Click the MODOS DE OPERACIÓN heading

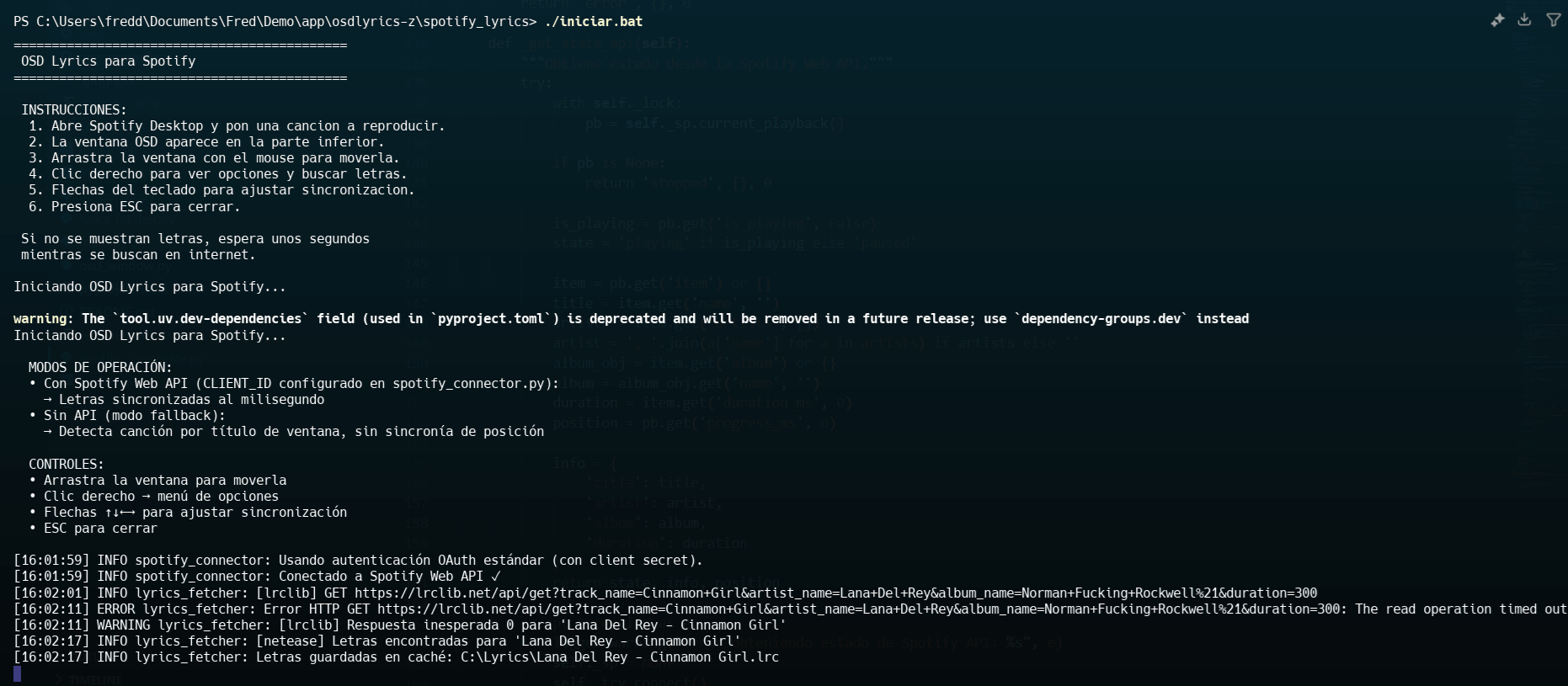tap(100, 367)
